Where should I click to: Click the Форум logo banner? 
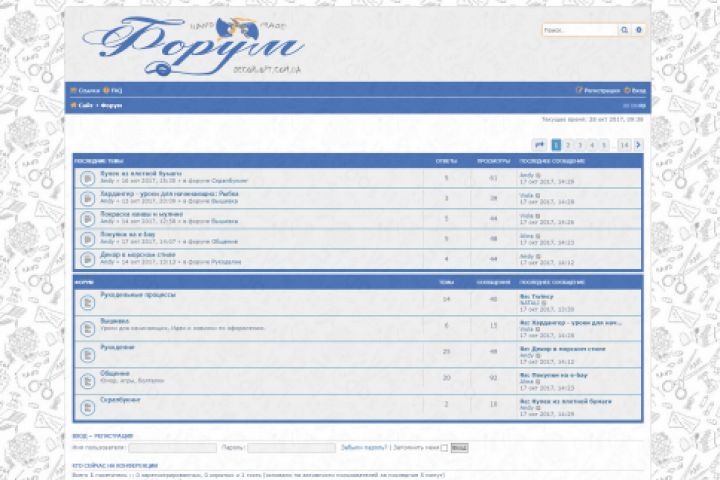coord(193,46)
